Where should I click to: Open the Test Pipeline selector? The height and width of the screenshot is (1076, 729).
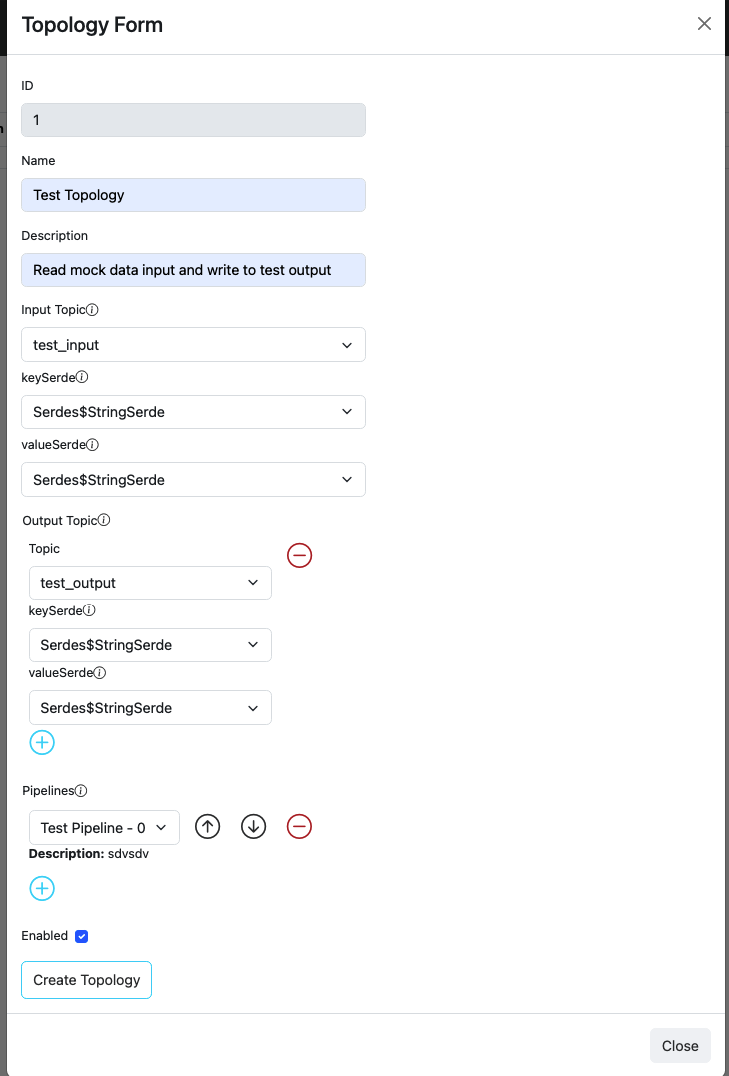pos(105,828)
